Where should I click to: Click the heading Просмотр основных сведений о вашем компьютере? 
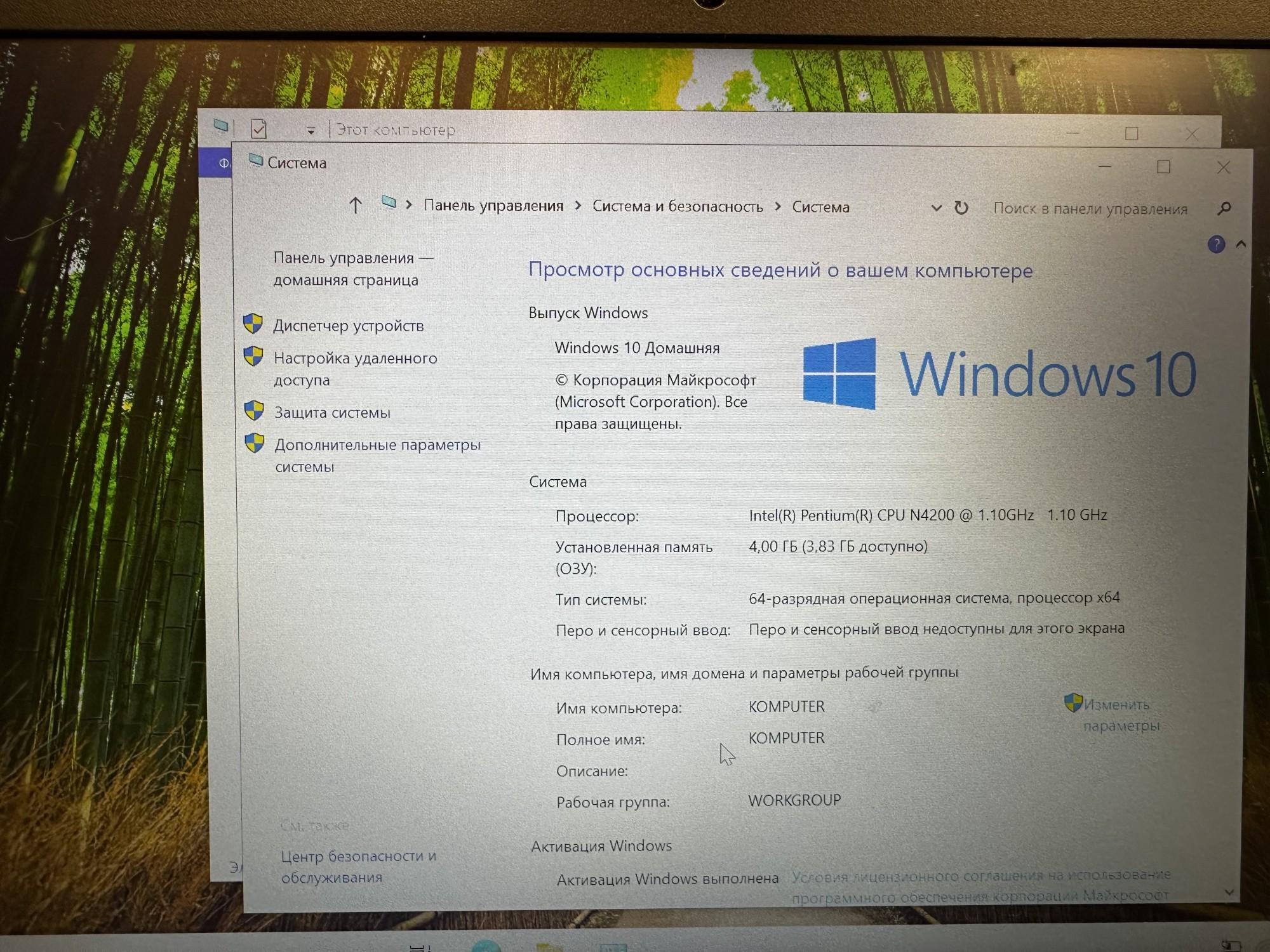(780, 270)
